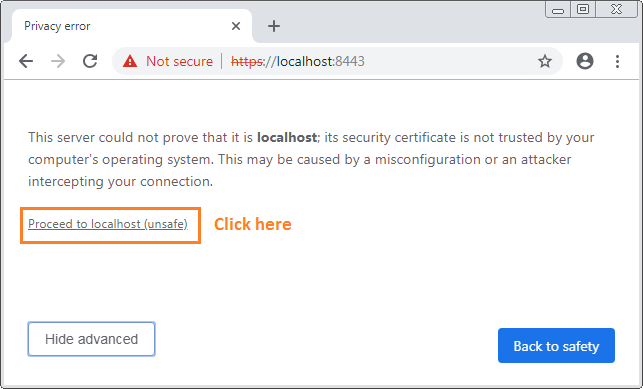Click Proceed to localhost (unsafe) link
The image size is (643, 389).
point(108,224)
